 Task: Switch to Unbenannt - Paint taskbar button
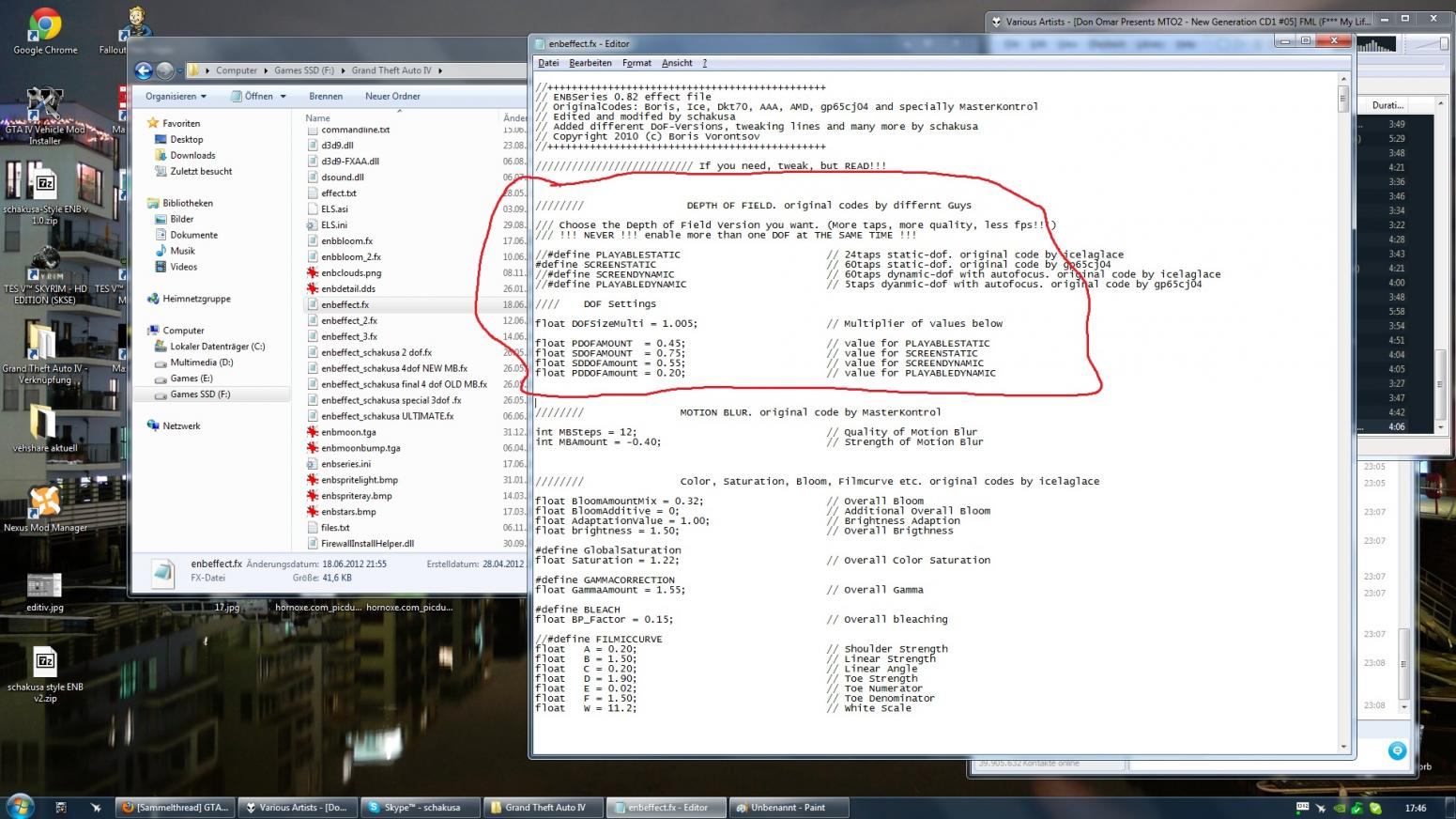[789, 807]
